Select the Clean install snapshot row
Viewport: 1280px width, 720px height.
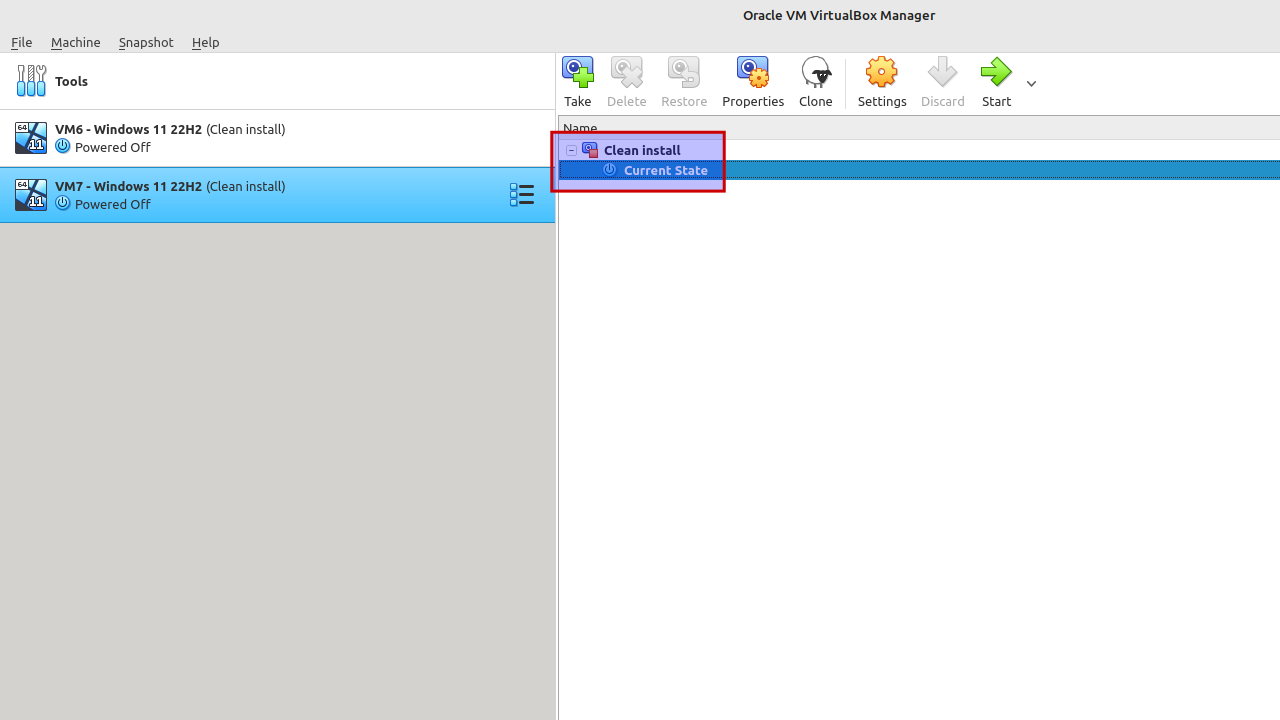919,150
